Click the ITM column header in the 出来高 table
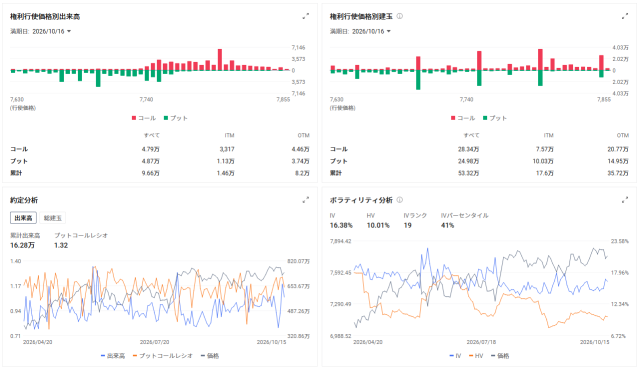 coord(229,136)
